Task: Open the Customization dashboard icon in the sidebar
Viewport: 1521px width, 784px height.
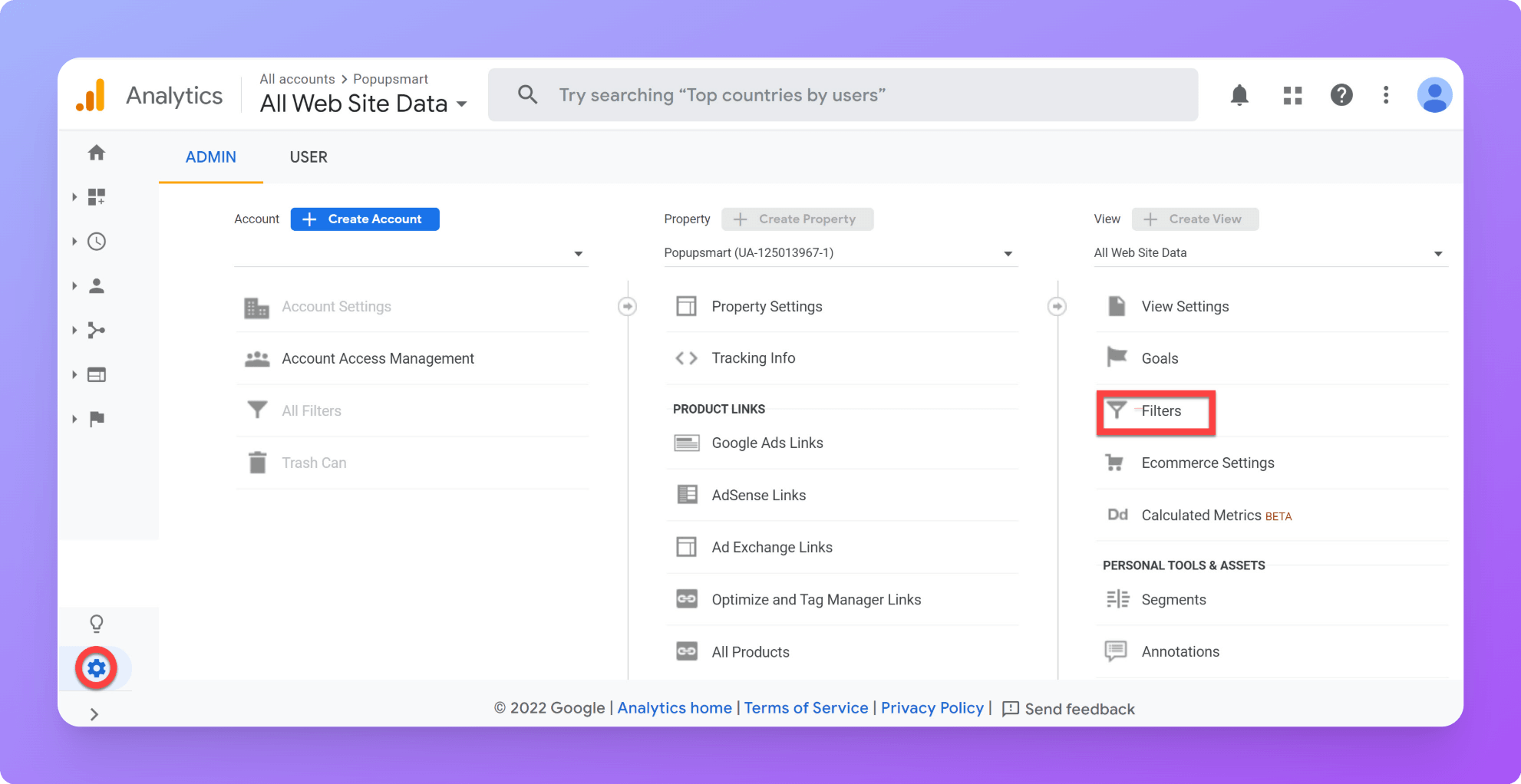Action: point(97,197)
